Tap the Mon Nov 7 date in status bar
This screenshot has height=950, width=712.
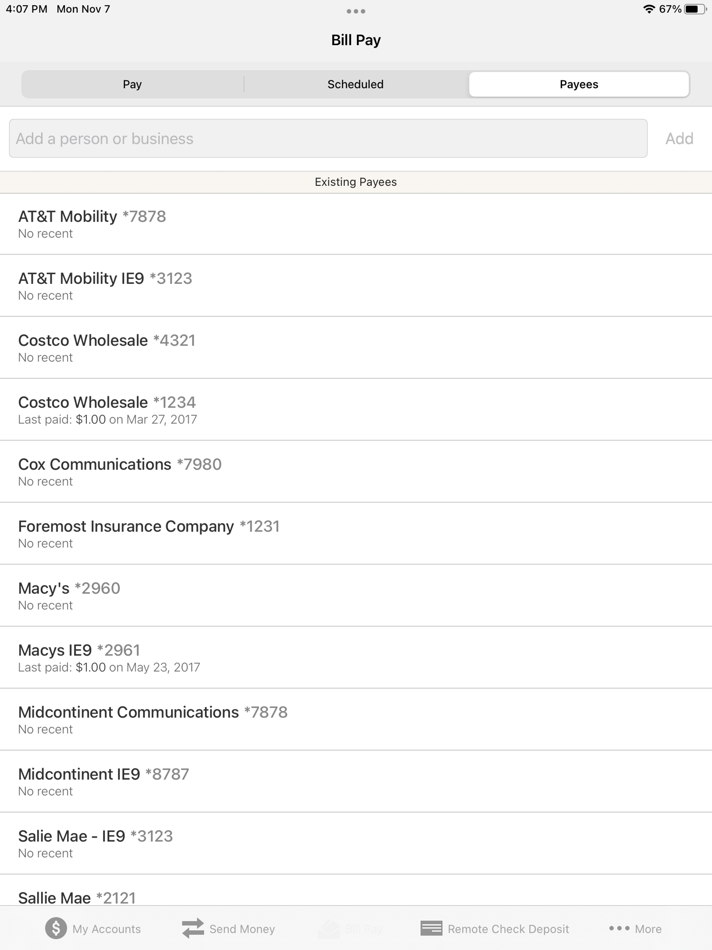[83, 9]
